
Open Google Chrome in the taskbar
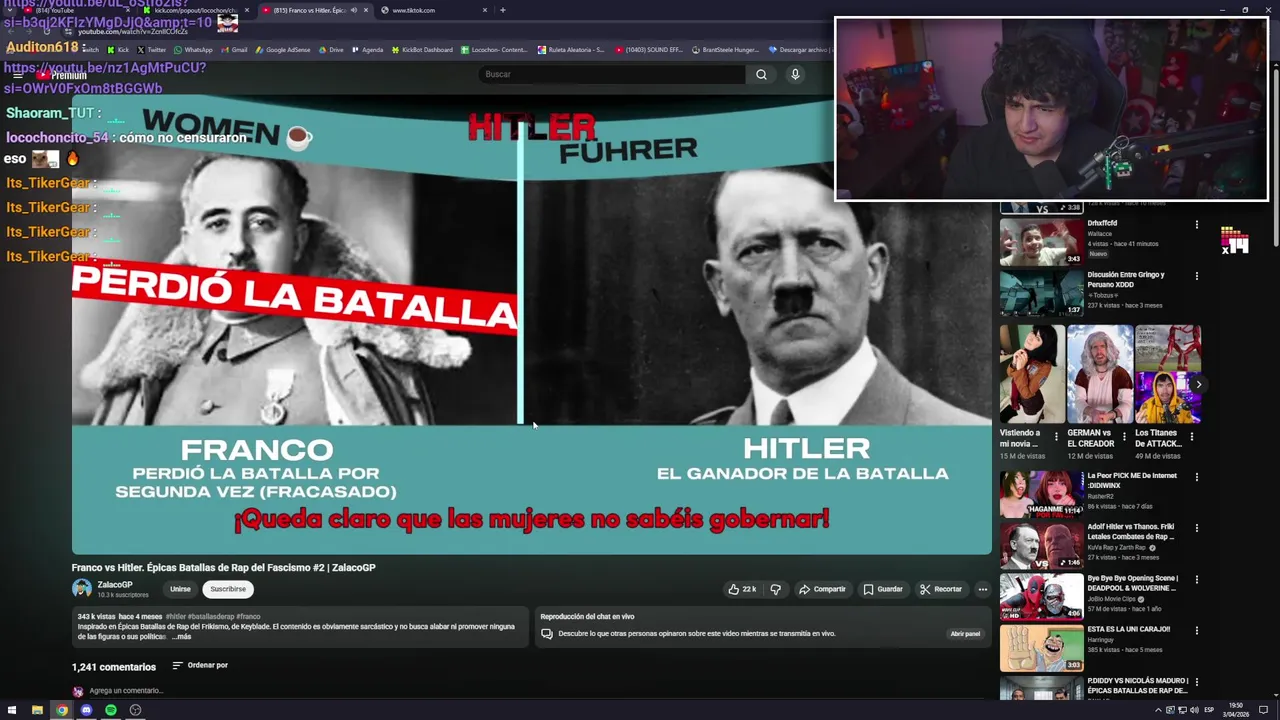[62, 710]
